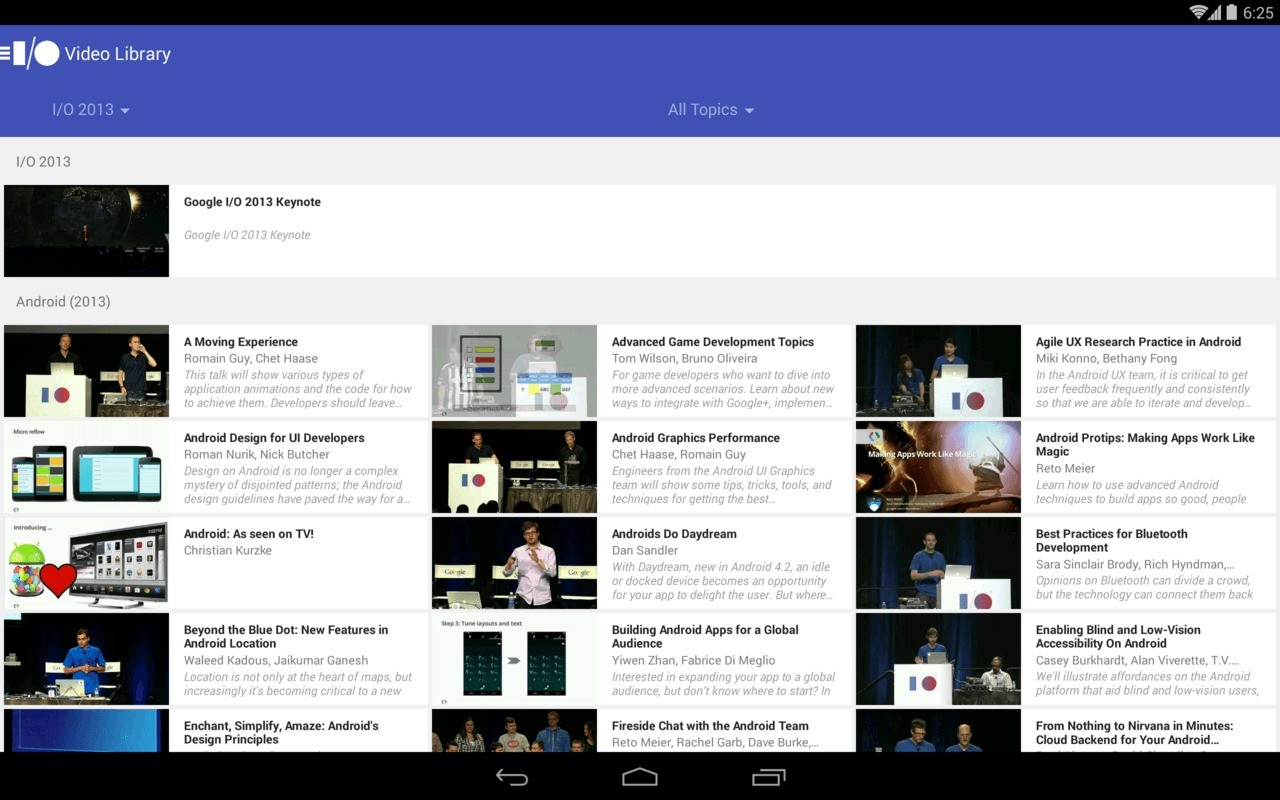Select the Video Library title
The image size is (1280, 800).
click(118, 54)
